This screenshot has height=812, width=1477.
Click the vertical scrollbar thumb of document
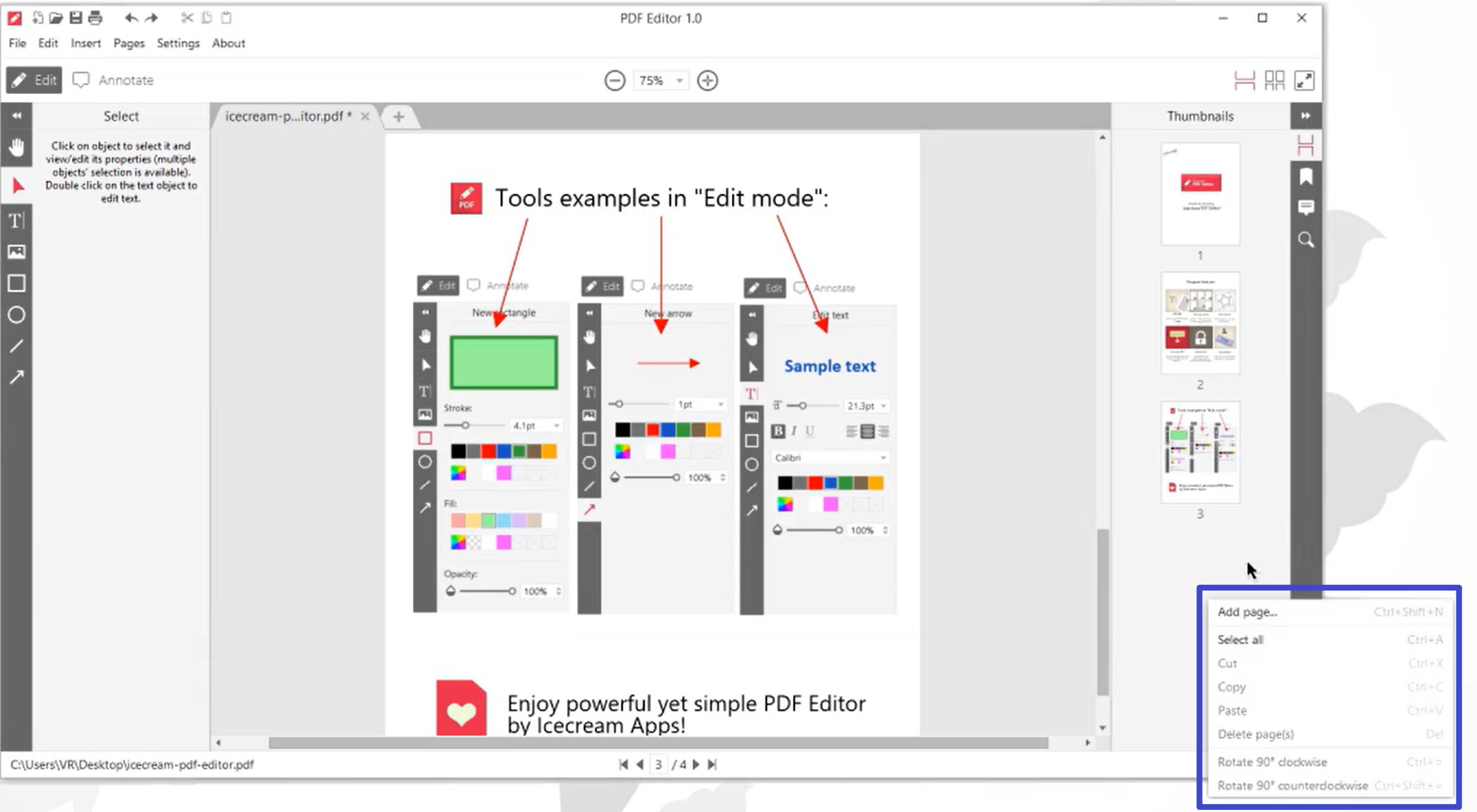pos(1103,611)
